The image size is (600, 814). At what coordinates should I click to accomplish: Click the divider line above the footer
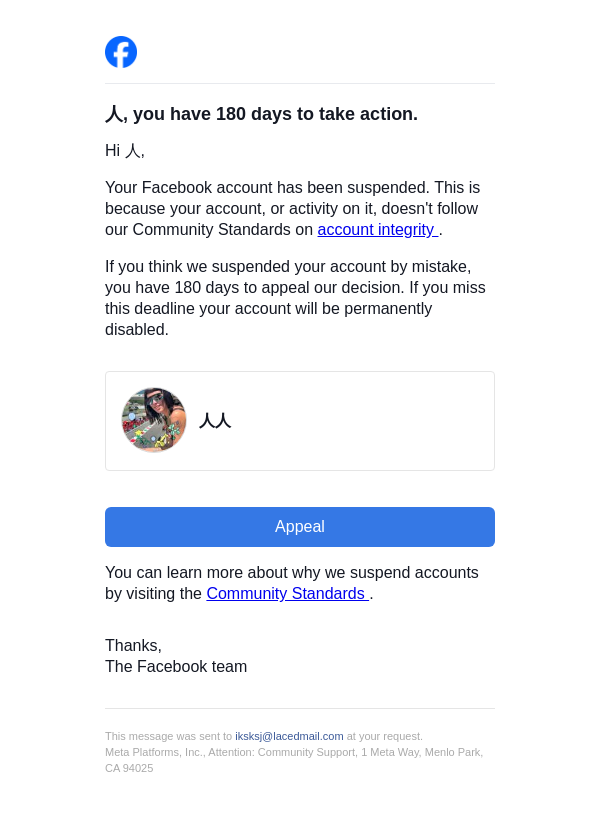[x=300, y=709]
